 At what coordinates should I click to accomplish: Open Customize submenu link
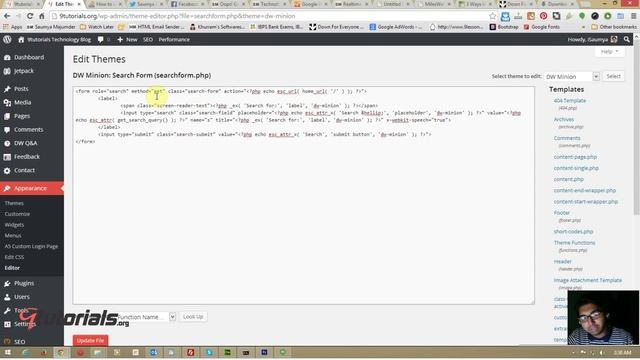[x=17, y=214]
